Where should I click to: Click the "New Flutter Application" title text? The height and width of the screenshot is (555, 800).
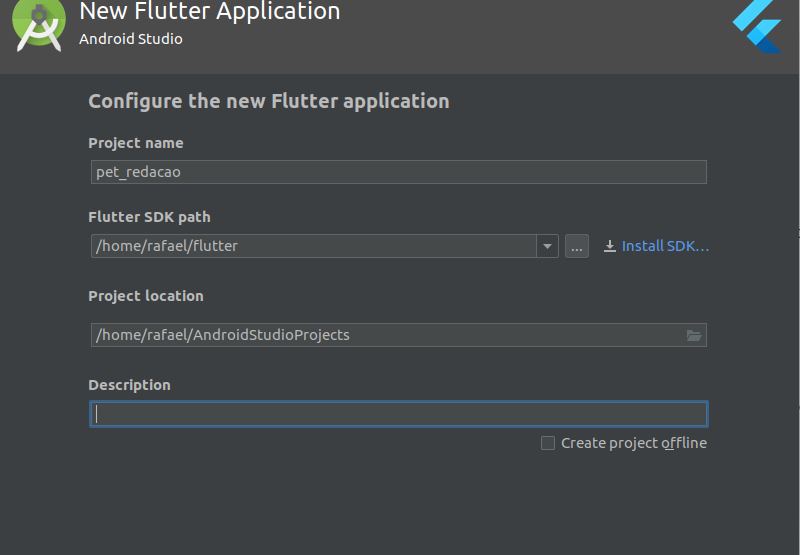click(209, 12)
